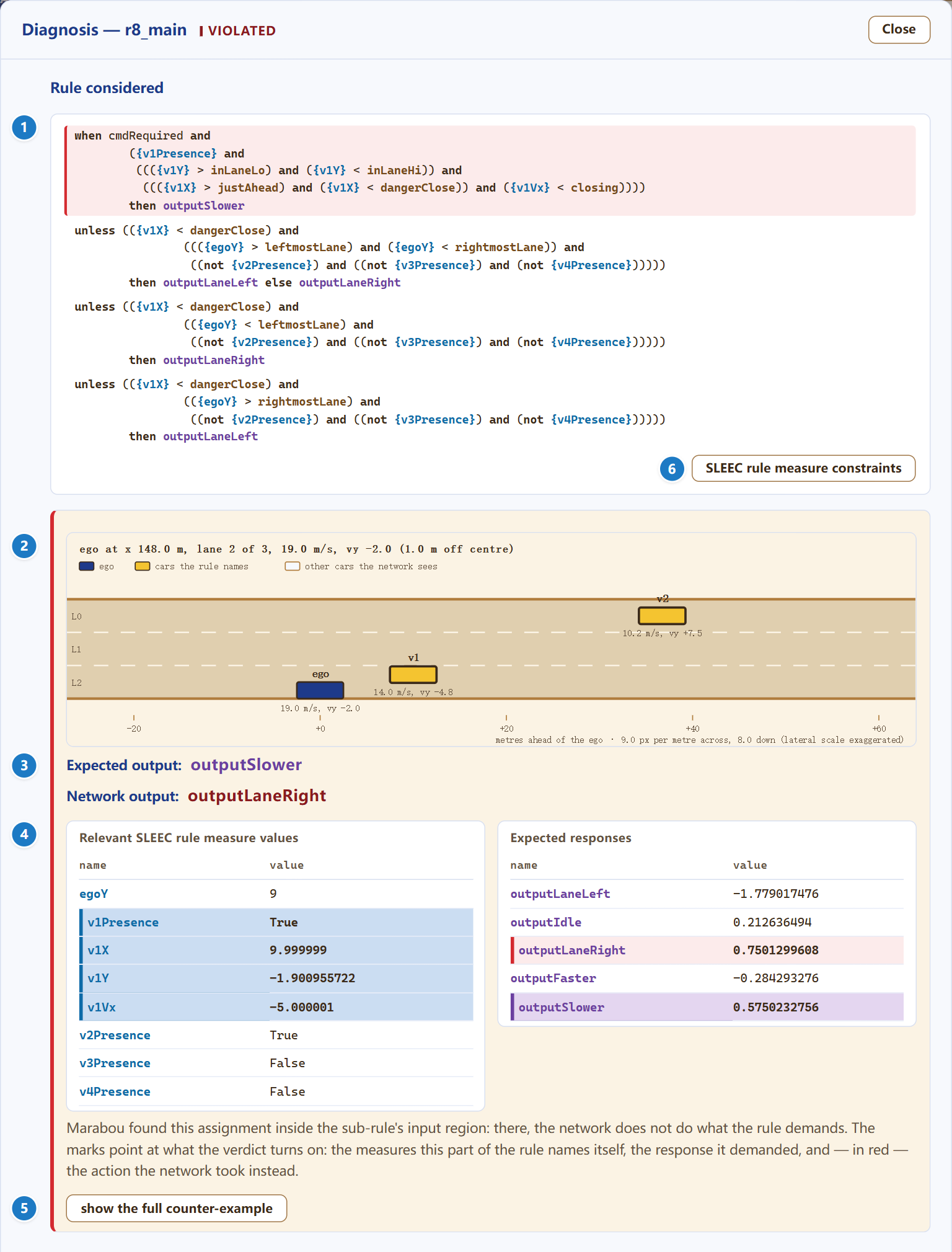Click the v1 speed label '14.0 m/s, vy -4.8'

point(413,692)
